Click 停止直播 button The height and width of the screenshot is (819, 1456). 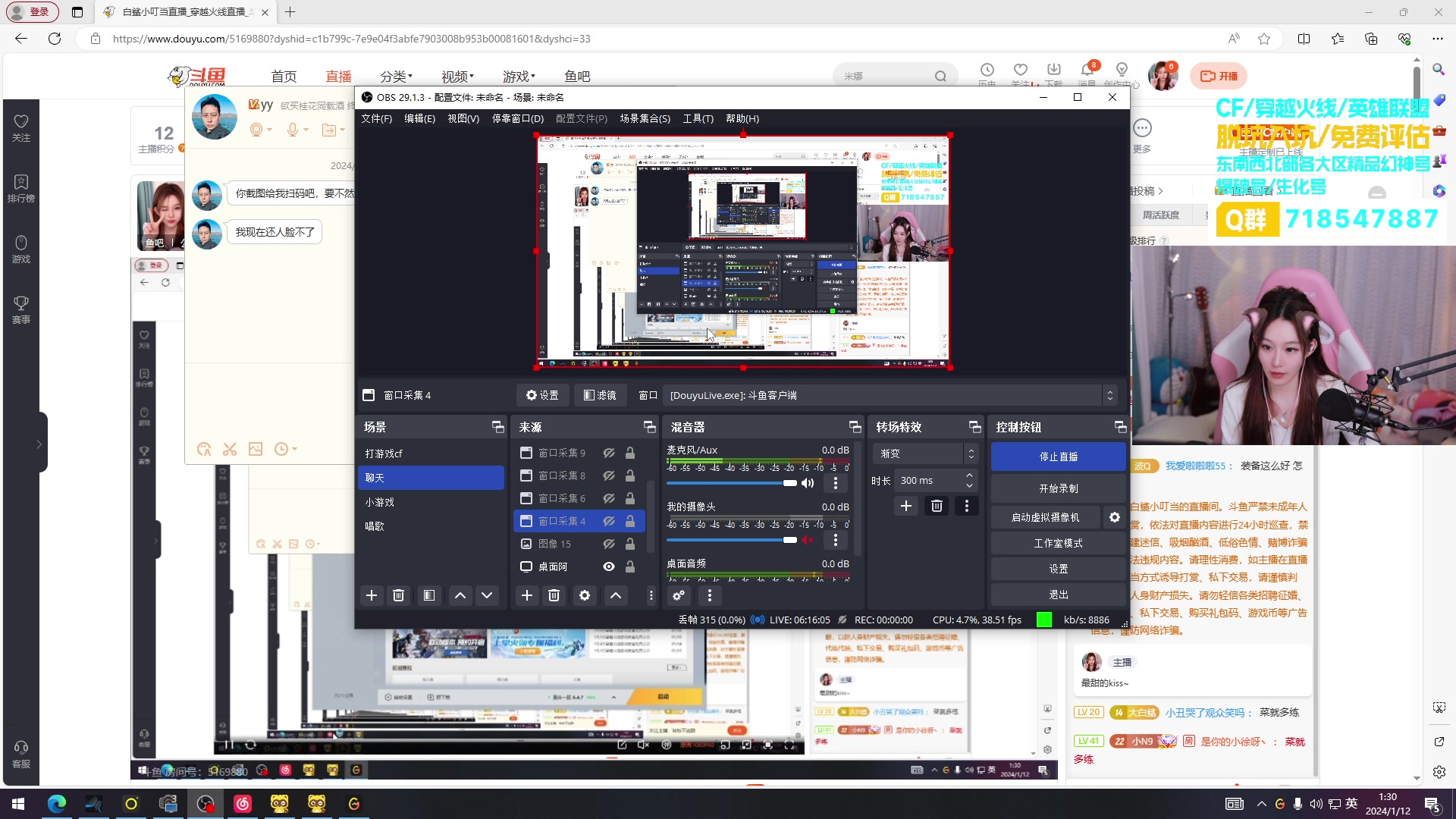1058,457
